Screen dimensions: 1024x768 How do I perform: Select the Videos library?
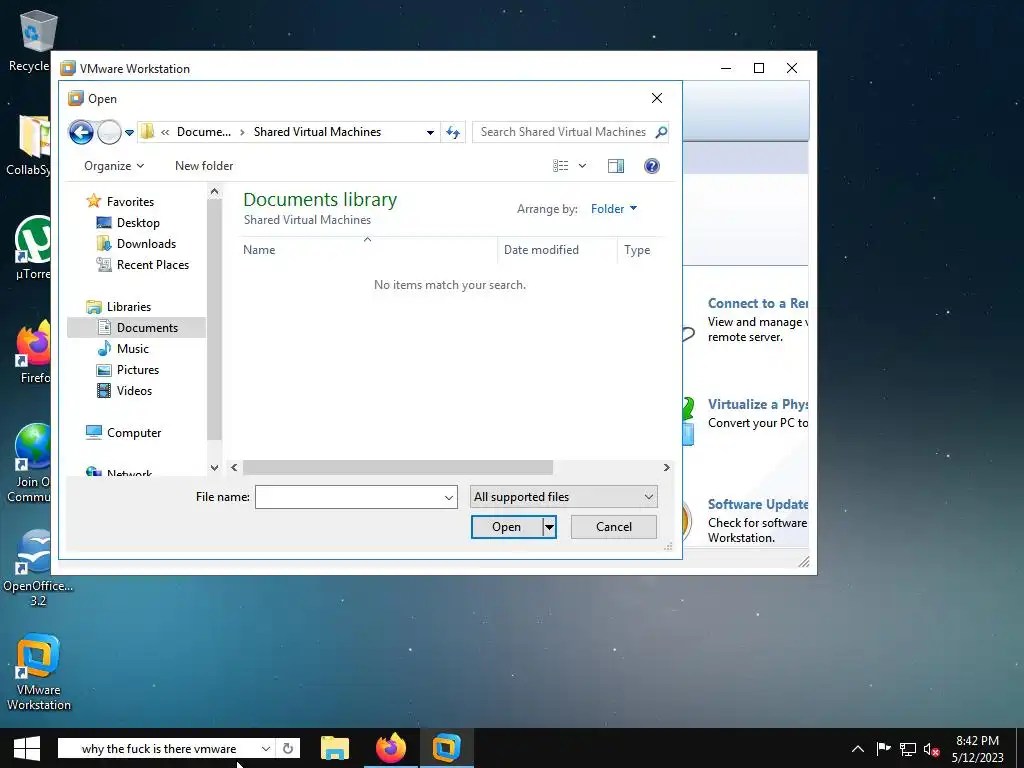(125, 391)
